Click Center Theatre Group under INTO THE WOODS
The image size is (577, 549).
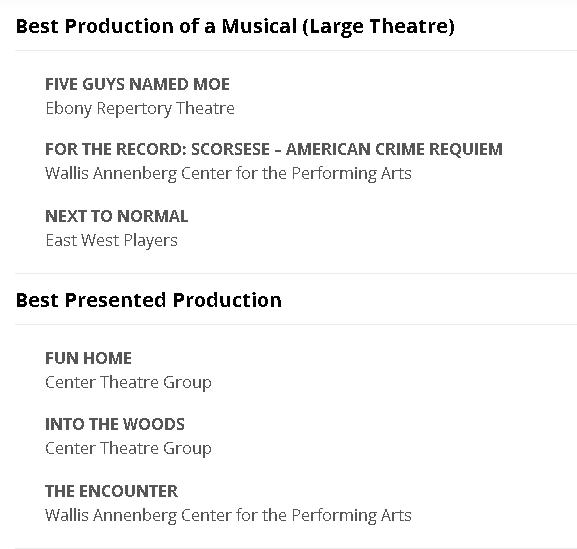[128, 449]
